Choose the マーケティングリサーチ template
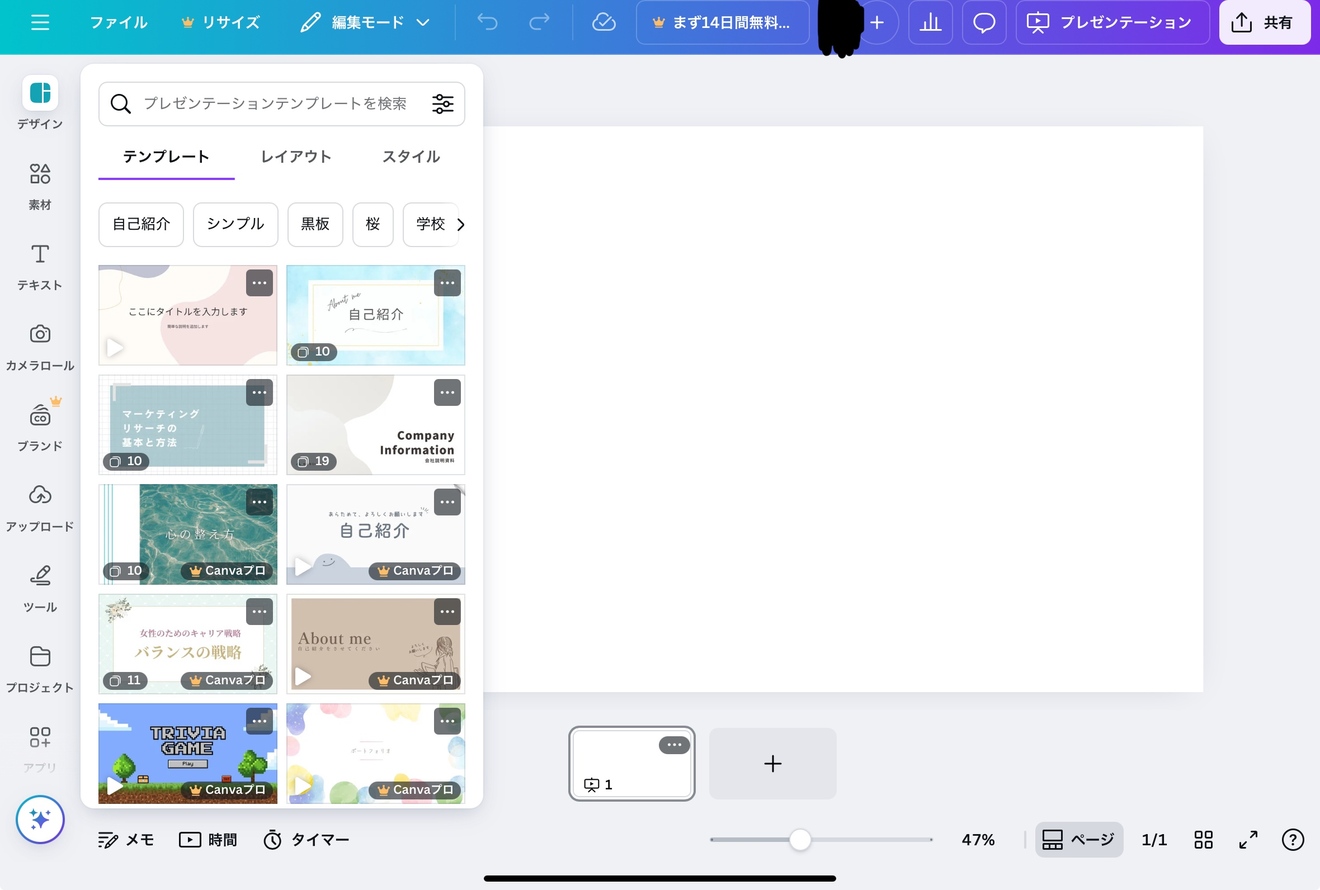The width and height of the screenshot is (1320, 890). tap(188, 425)
